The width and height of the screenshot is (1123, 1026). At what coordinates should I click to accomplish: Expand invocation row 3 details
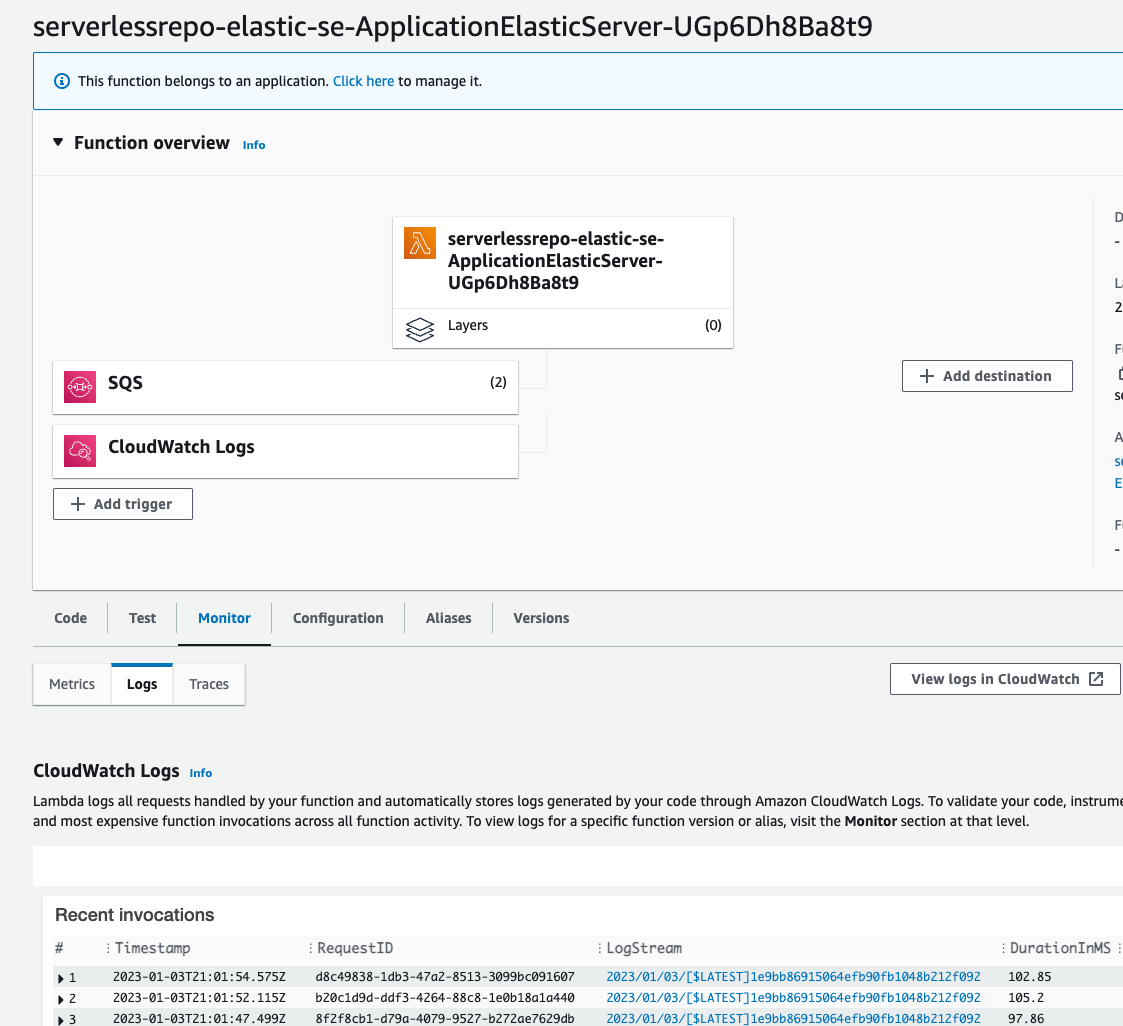click(x=61, y=1020)
